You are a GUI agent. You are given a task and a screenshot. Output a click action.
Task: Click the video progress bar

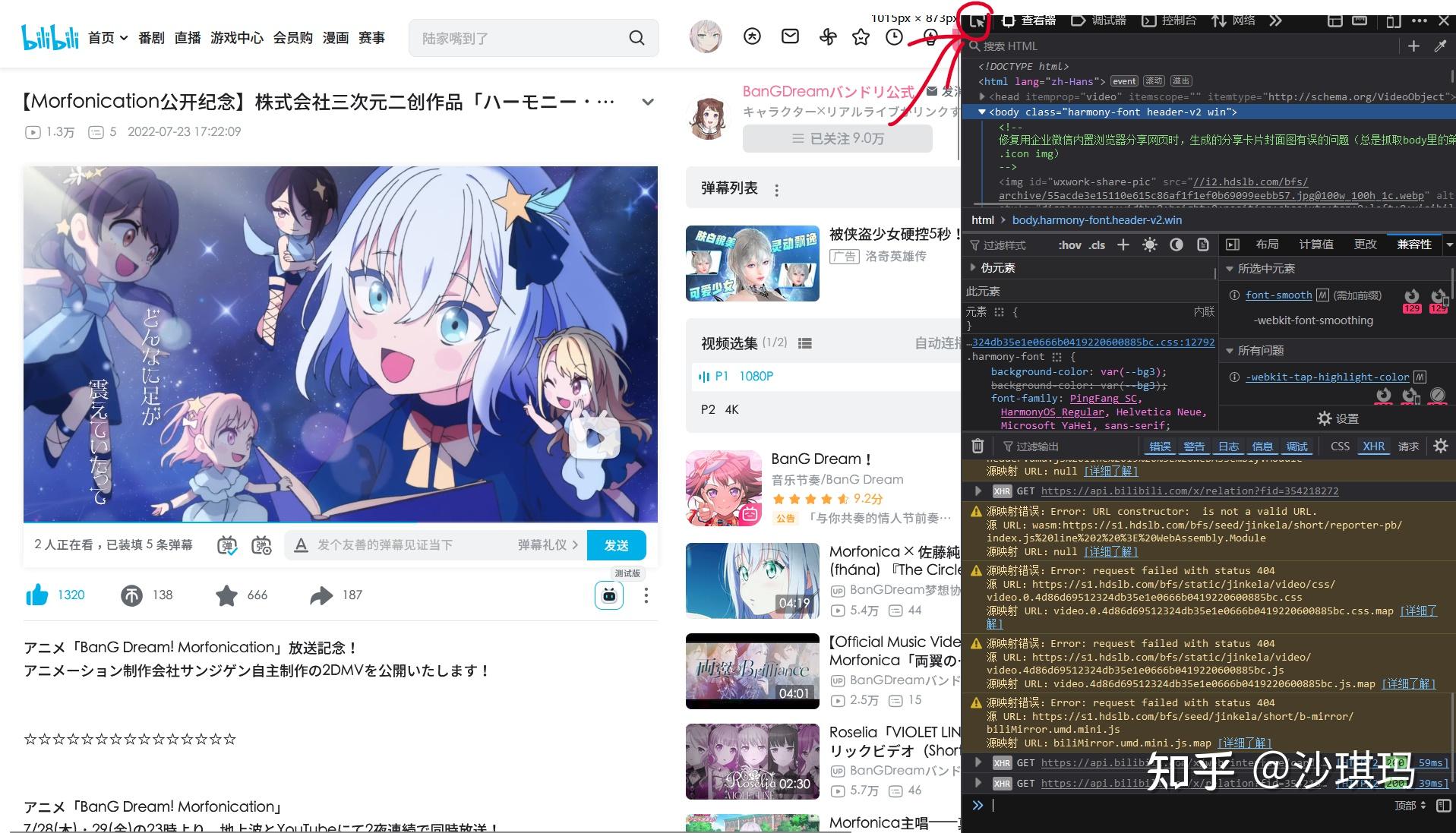coord(340,522)
